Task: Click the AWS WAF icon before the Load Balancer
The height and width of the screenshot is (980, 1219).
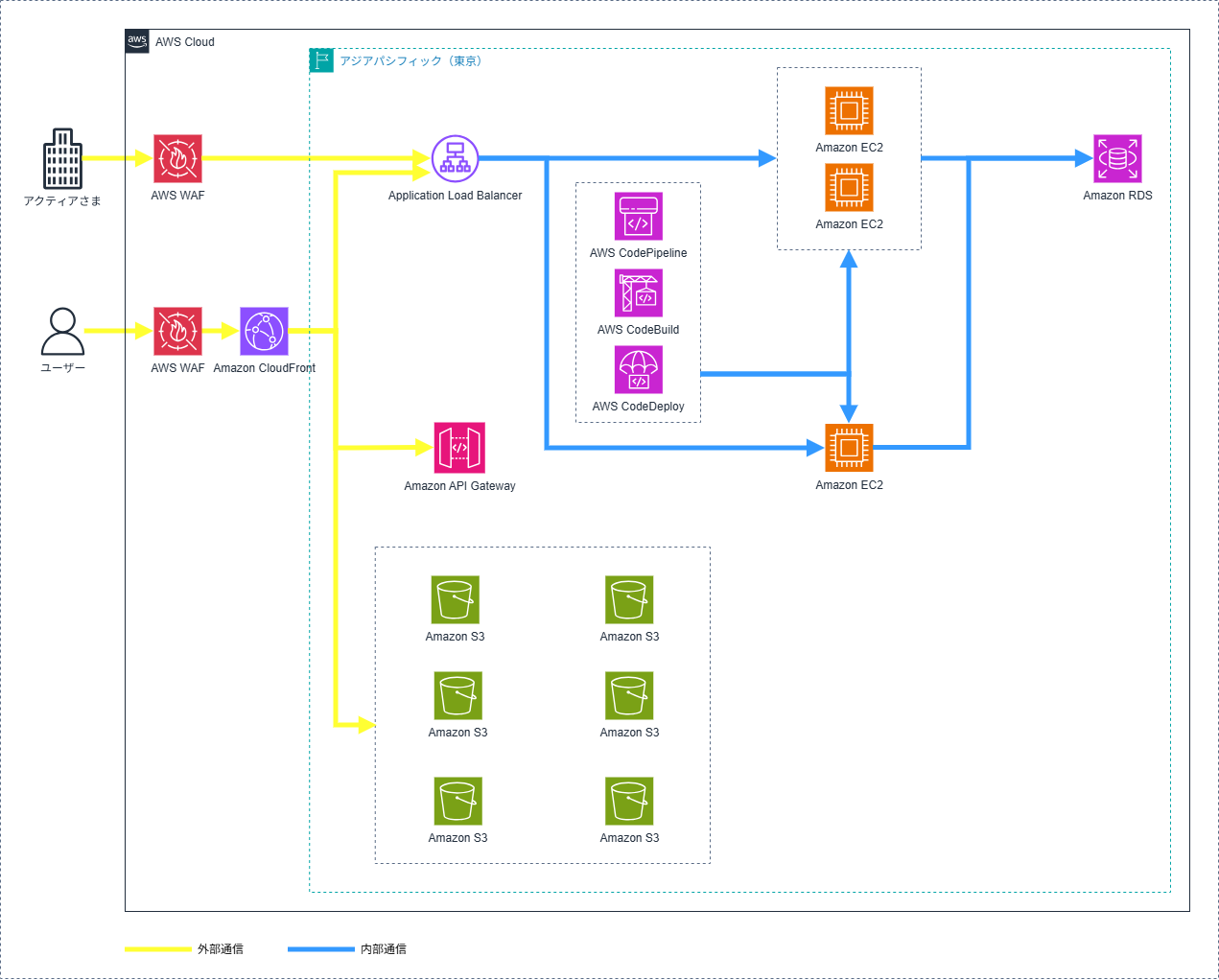Action: (x=177, y=158)
